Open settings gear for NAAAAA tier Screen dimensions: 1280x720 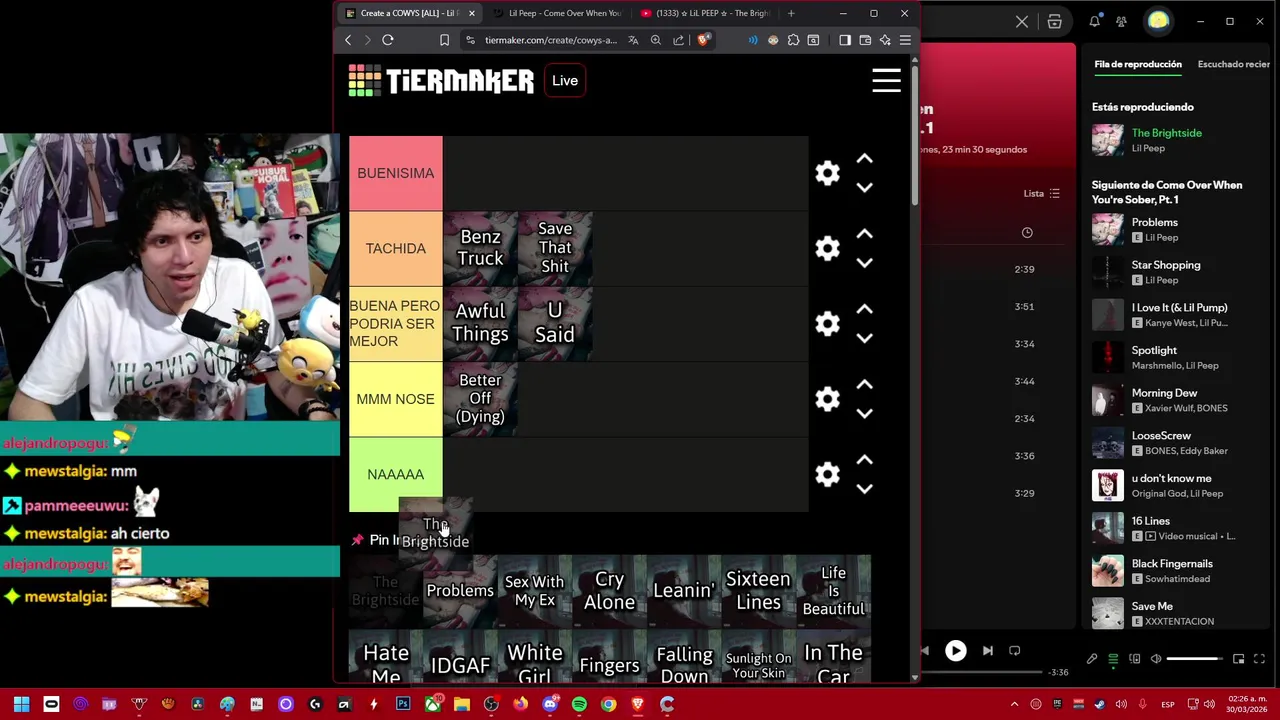(x=827, y=474)
